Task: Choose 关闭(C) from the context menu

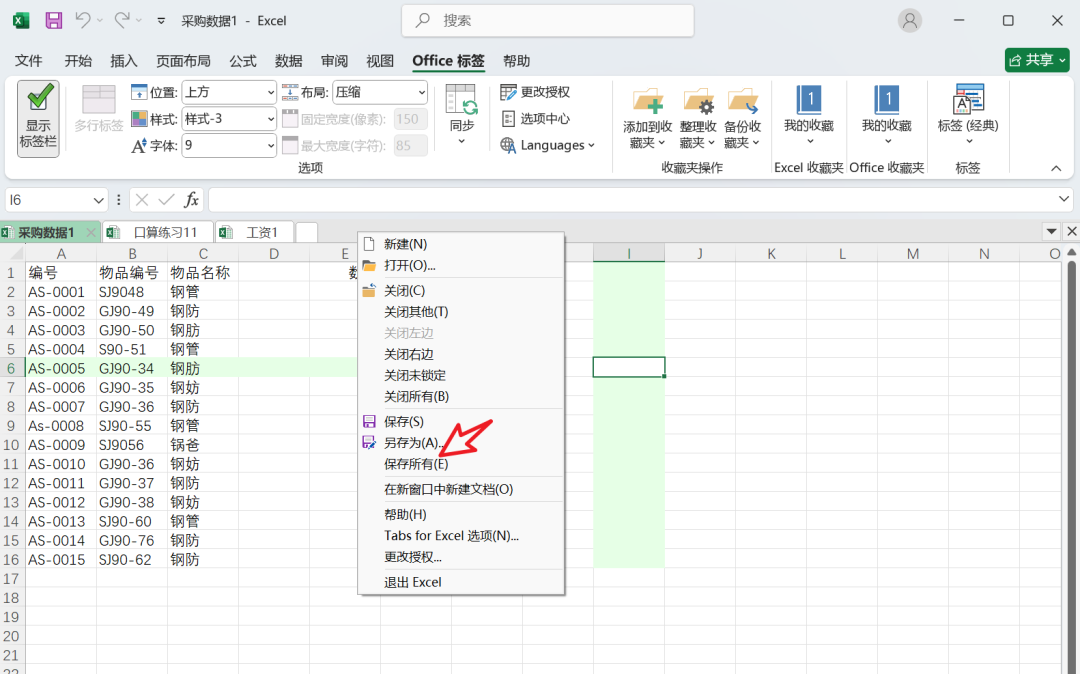Action: pos(461,291)
